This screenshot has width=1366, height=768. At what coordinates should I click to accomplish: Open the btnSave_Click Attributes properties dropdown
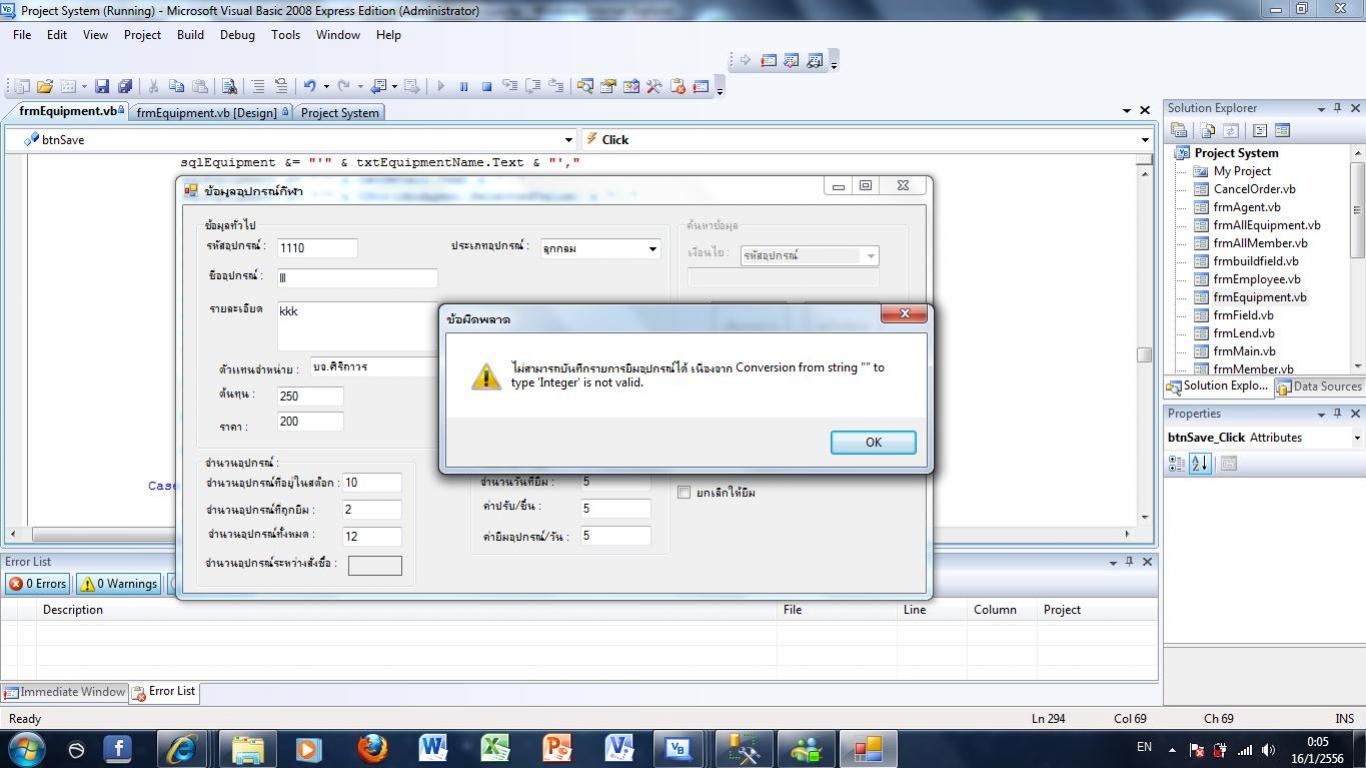(x=1357, y=438)
